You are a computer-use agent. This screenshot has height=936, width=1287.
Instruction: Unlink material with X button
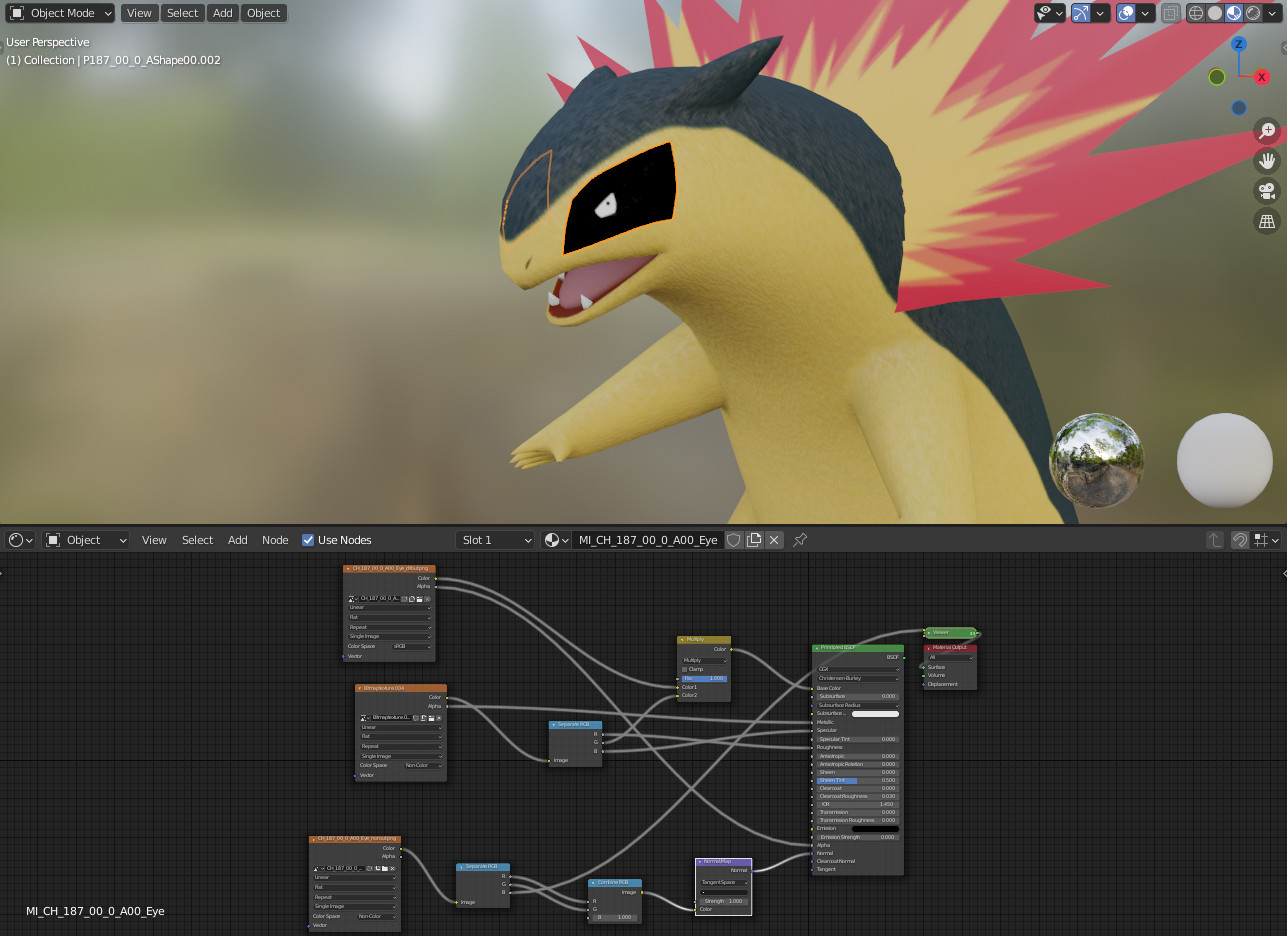click(x=774, y=540)
